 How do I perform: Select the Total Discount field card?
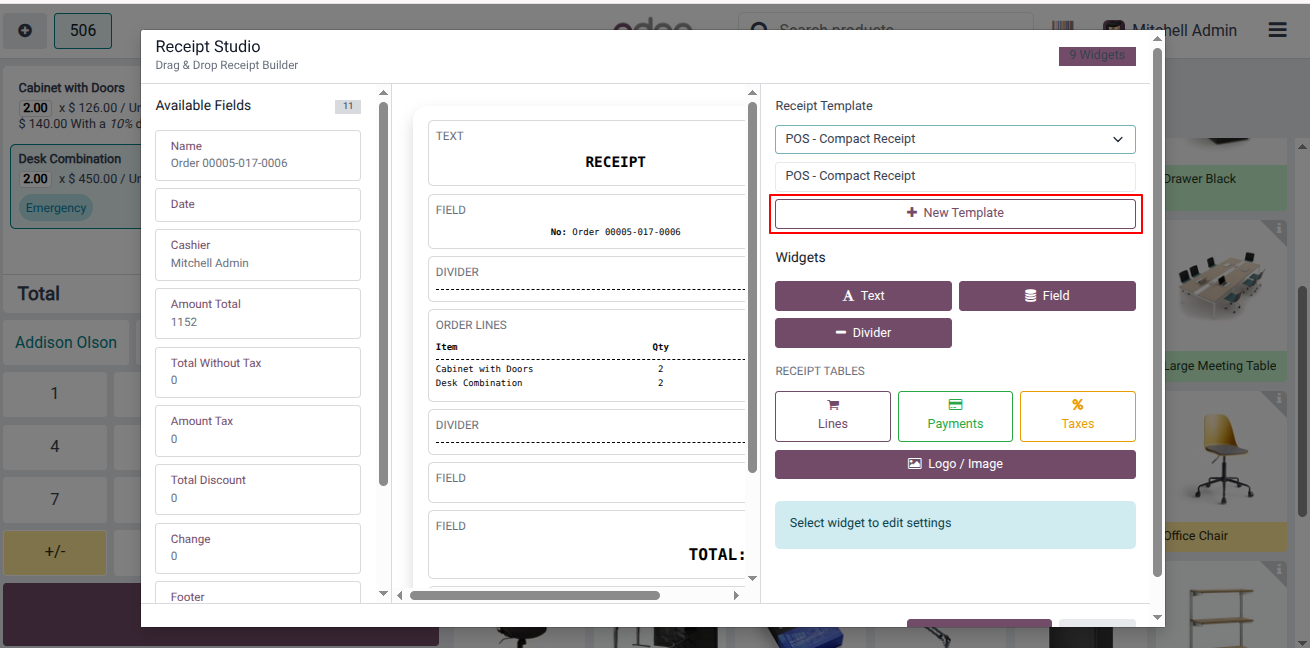(258, 490)
